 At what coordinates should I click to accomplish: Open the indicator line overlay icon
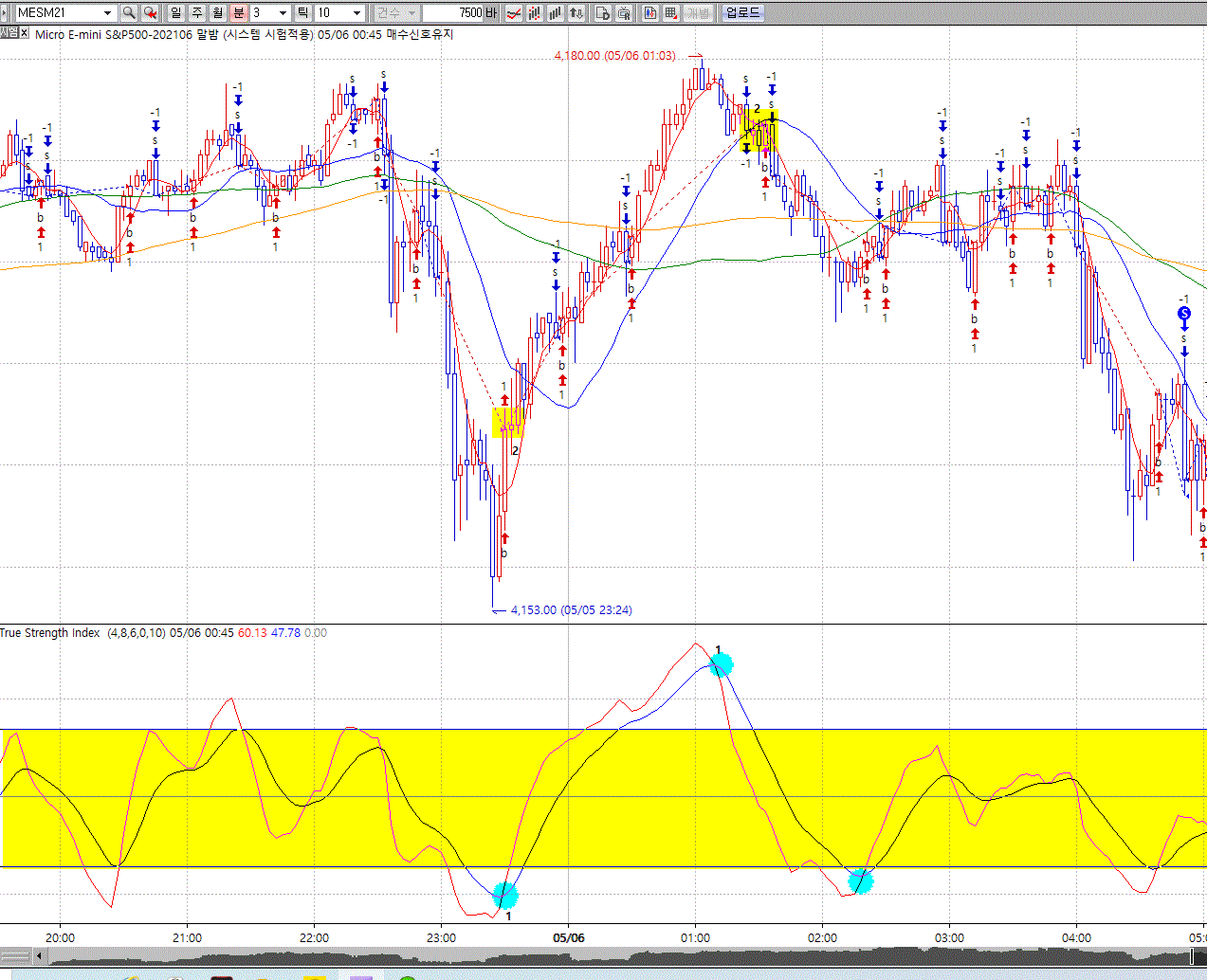[514, 12]
